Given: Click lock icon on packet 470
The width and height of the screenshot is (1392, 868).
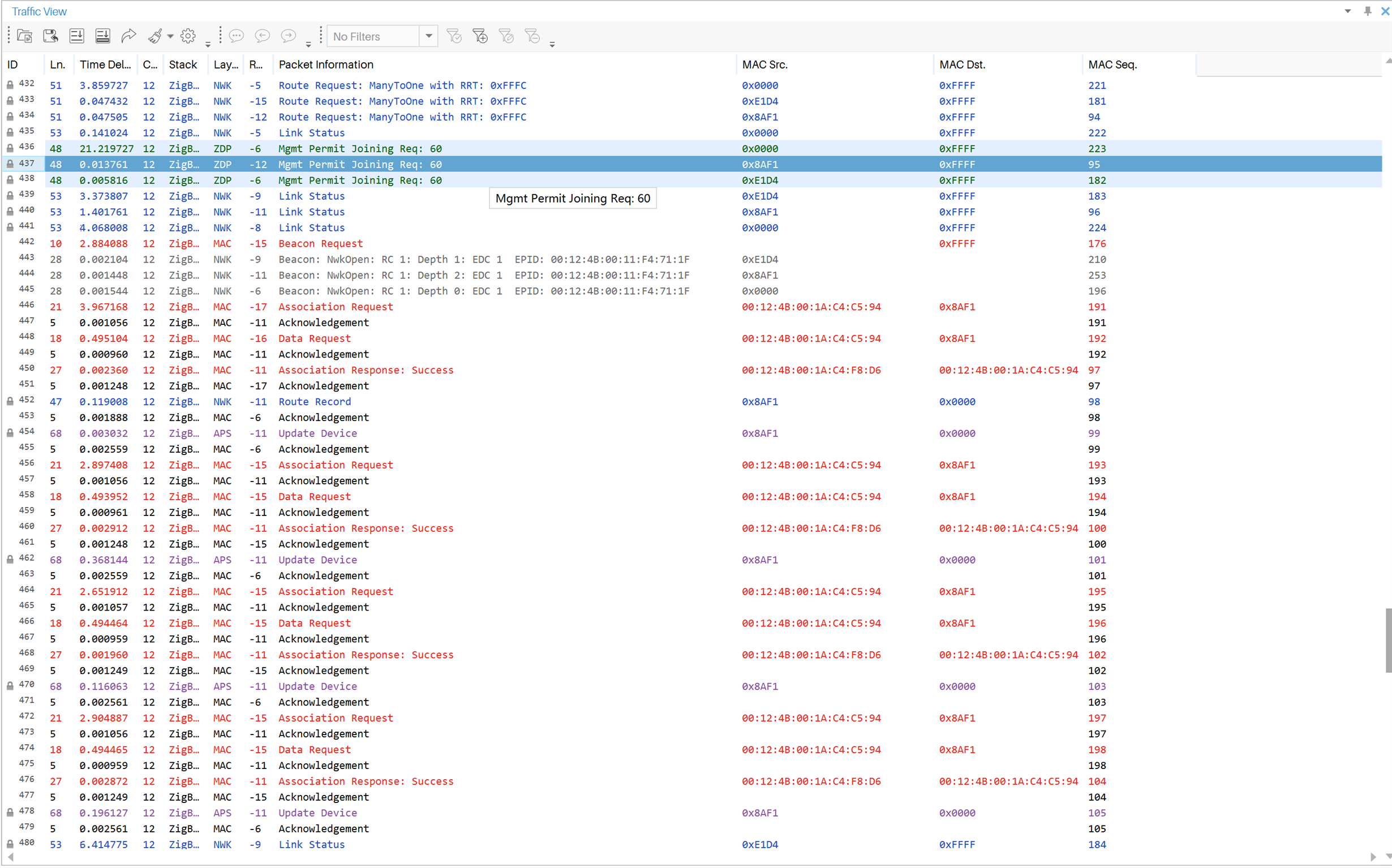Looking at the screenshot, I should point(10,685).
